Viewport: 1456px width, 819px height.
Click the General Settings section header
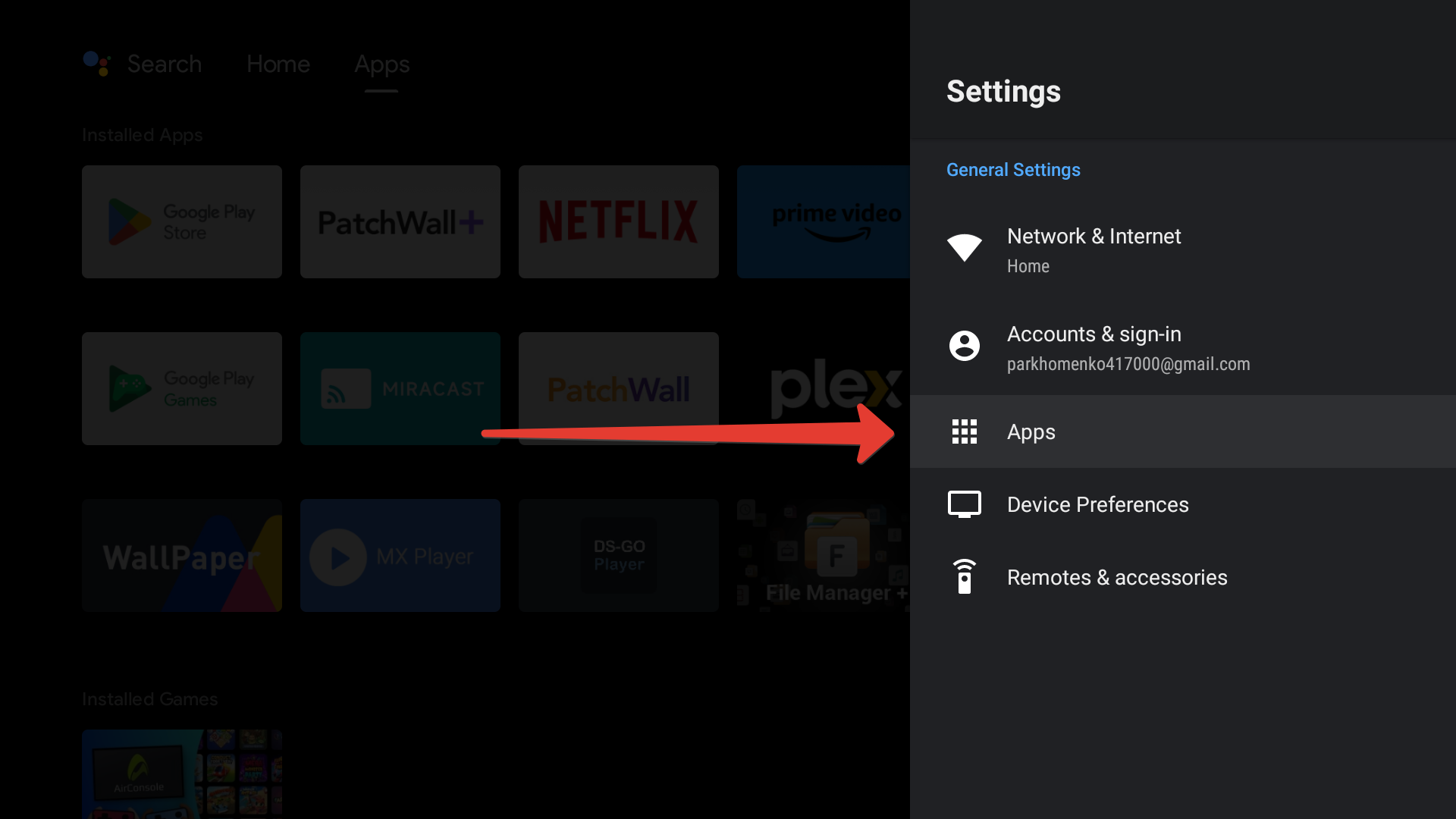1013,168
